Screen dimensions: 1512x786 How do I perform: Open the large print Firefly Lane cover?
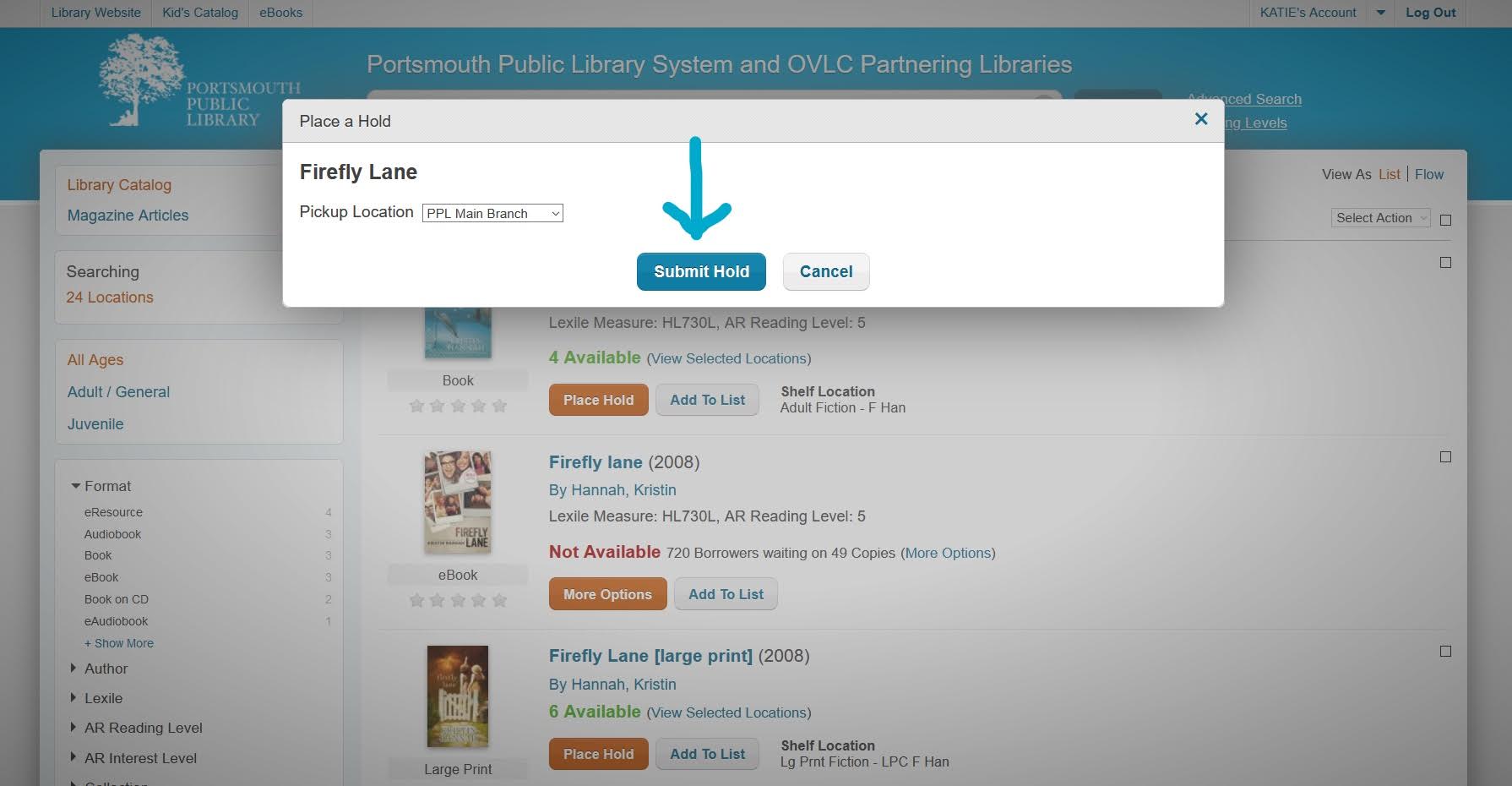coord(457,696)
